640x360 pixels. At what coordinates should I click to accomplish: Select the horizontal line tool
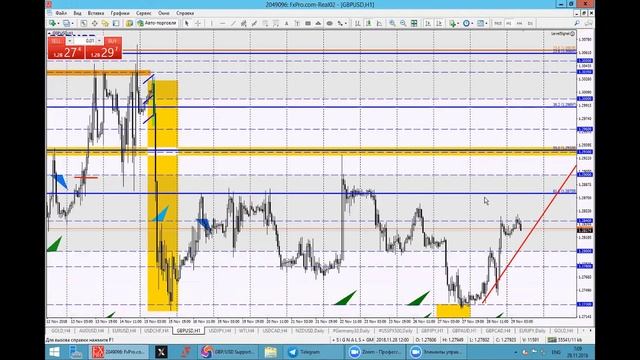coord(222,23)
